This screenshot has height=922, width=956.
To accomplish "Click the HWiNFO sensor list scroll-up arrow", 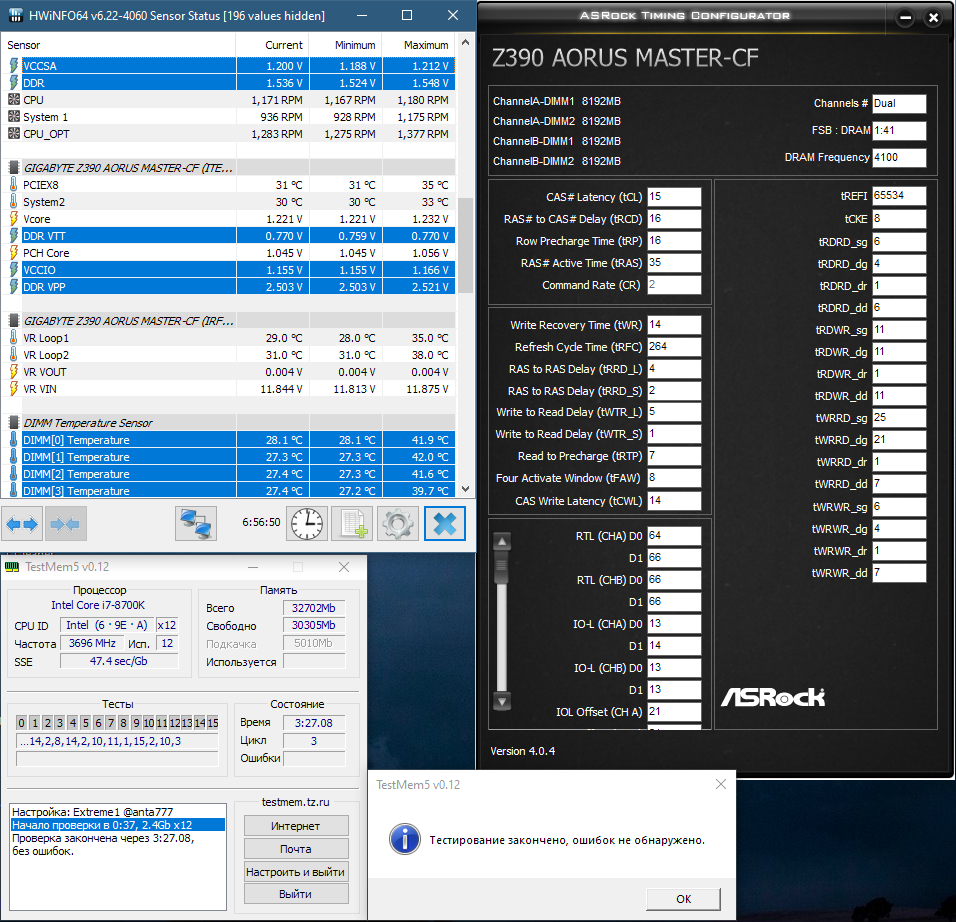I will pyautogui.click(x=465, y=42).
